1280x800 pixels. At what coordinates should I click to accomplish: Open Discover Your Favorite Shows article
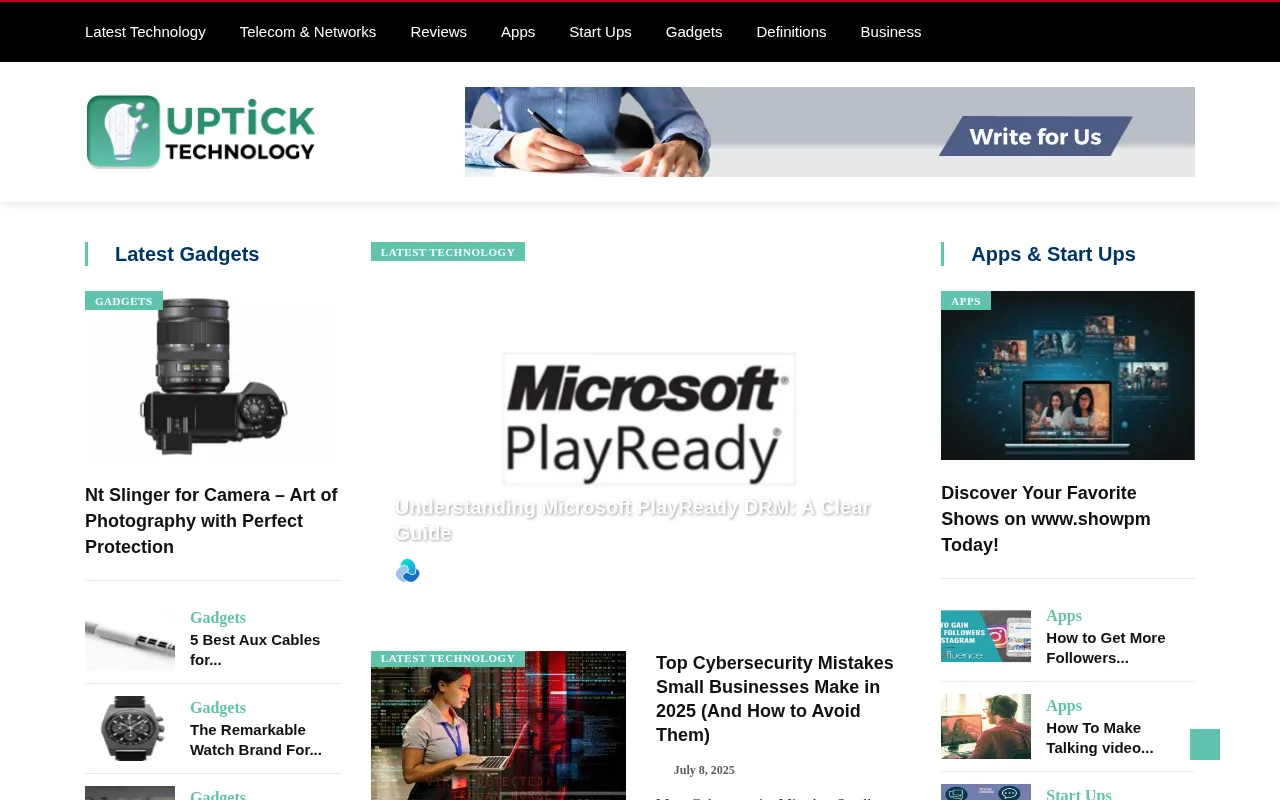(x=1045, y=519)
